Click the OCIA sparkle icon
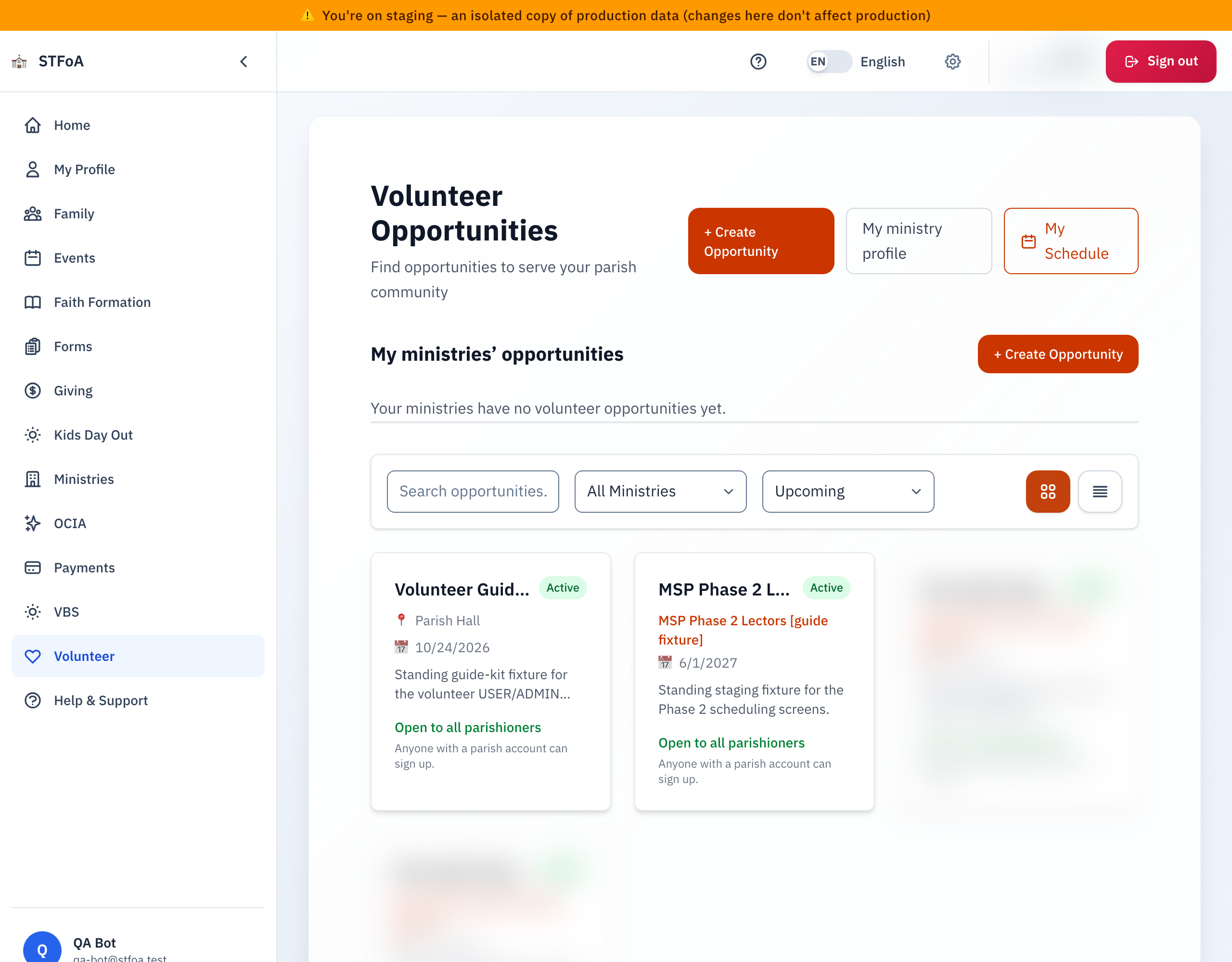The width and height of the screenshot is (1232, 962). click(33, 523)
